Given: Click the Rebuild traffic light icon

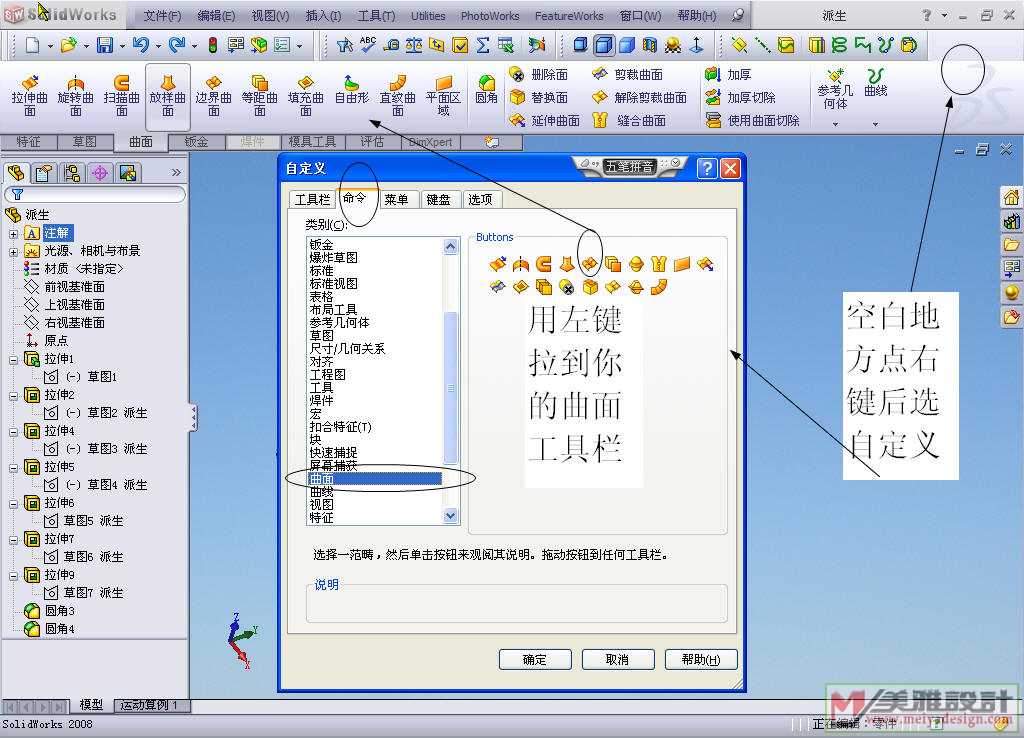Looking at the screenshot, I should click(213, 44).
